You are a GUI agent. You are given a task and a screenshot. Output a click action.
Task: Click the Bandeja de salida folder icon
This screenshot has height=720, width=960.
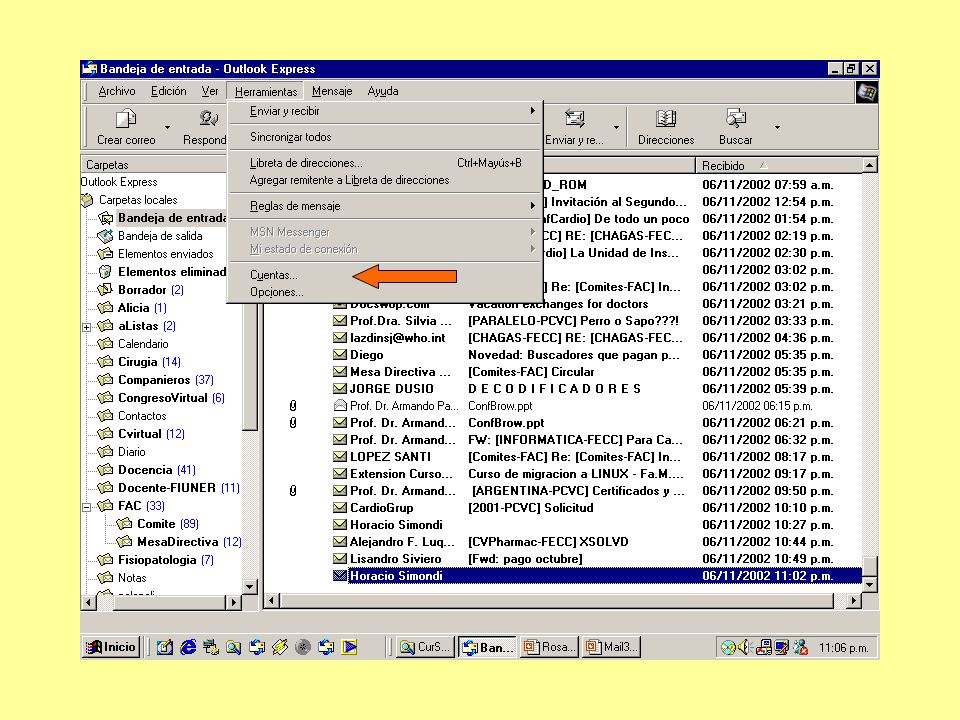pos(105,236)
